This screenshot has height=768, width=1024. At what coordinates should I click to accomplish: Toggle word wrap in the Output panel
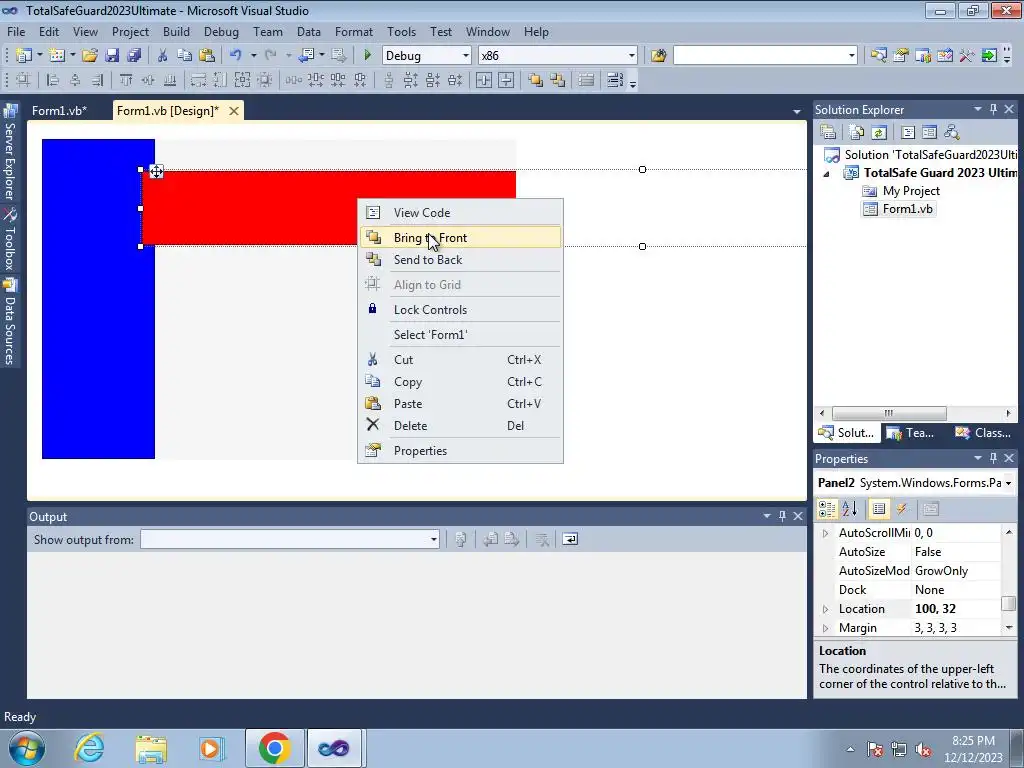pos(570,539)
